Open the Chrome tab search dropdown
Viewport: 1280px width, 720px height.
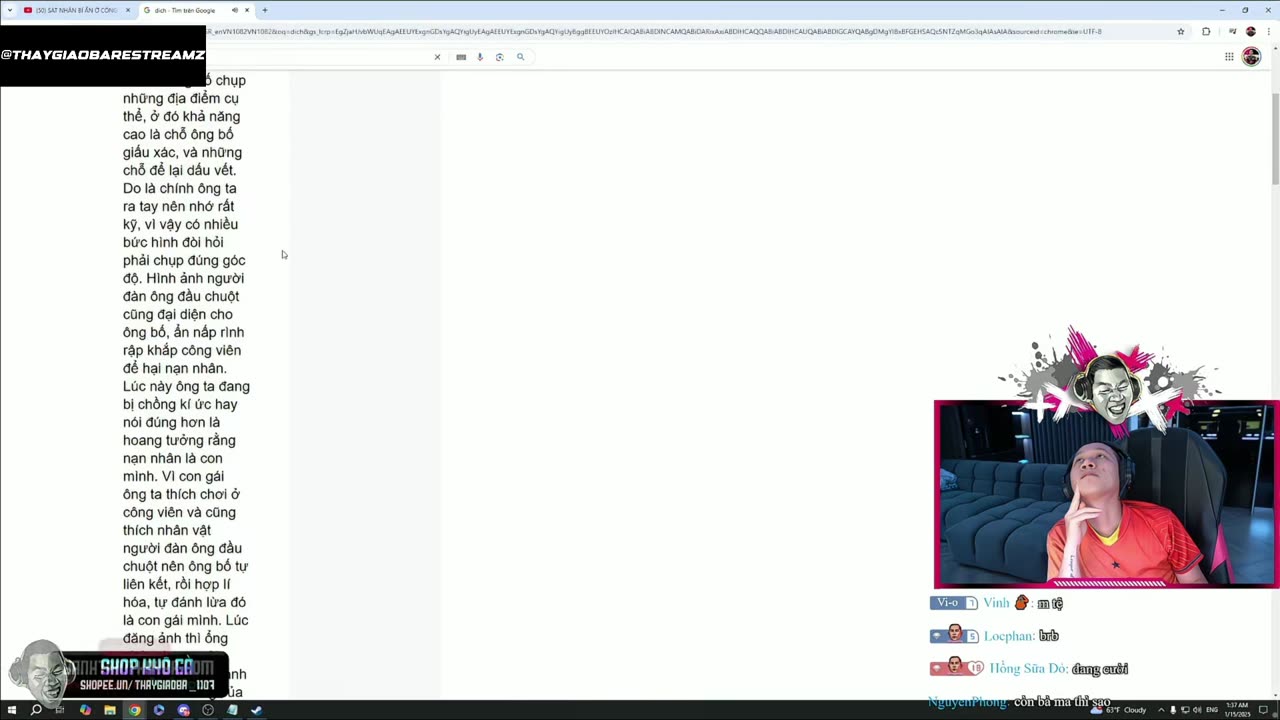(10, 10)
